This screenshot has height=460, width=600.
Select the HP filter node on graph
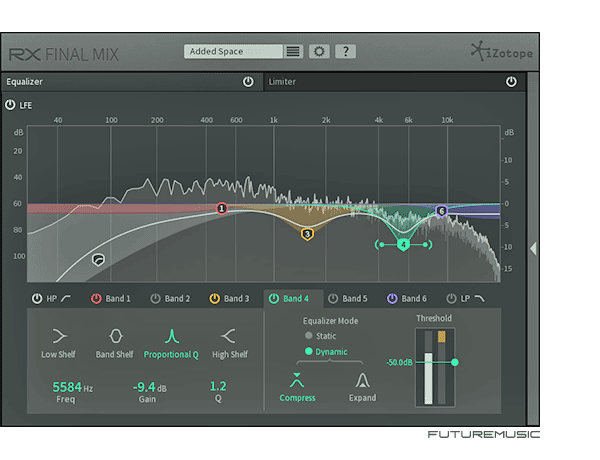click(98, 260)
